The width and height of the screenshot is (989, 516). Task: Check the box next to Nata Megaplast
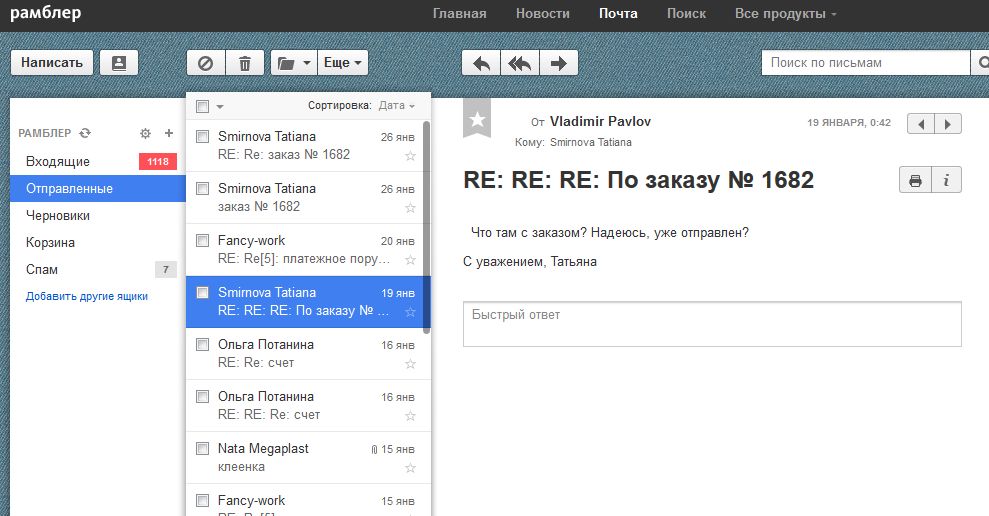coord(202,449)
